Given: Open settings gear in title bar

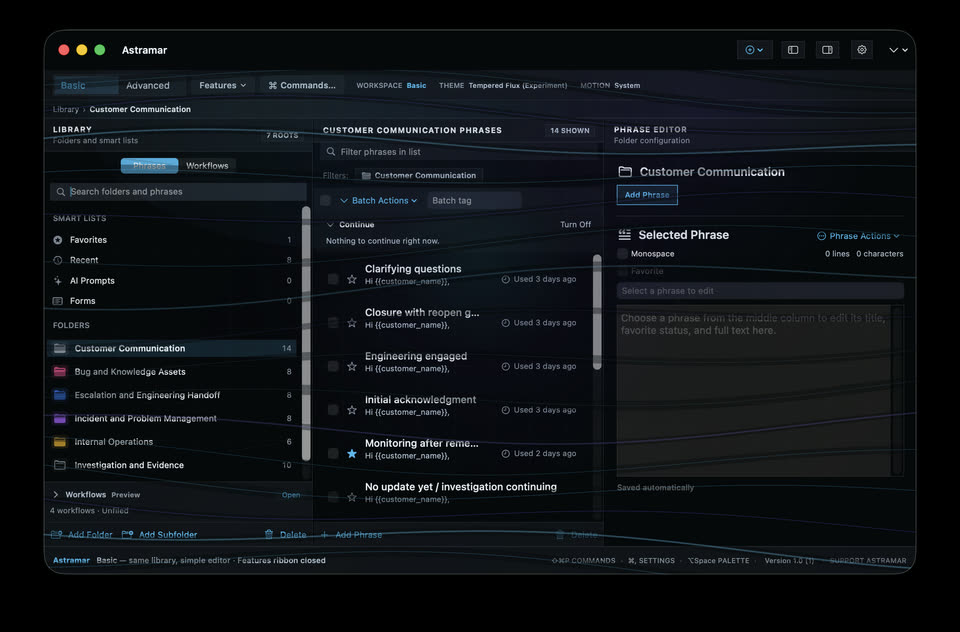Looking at the screenshot, I should (x=861, y=50).
